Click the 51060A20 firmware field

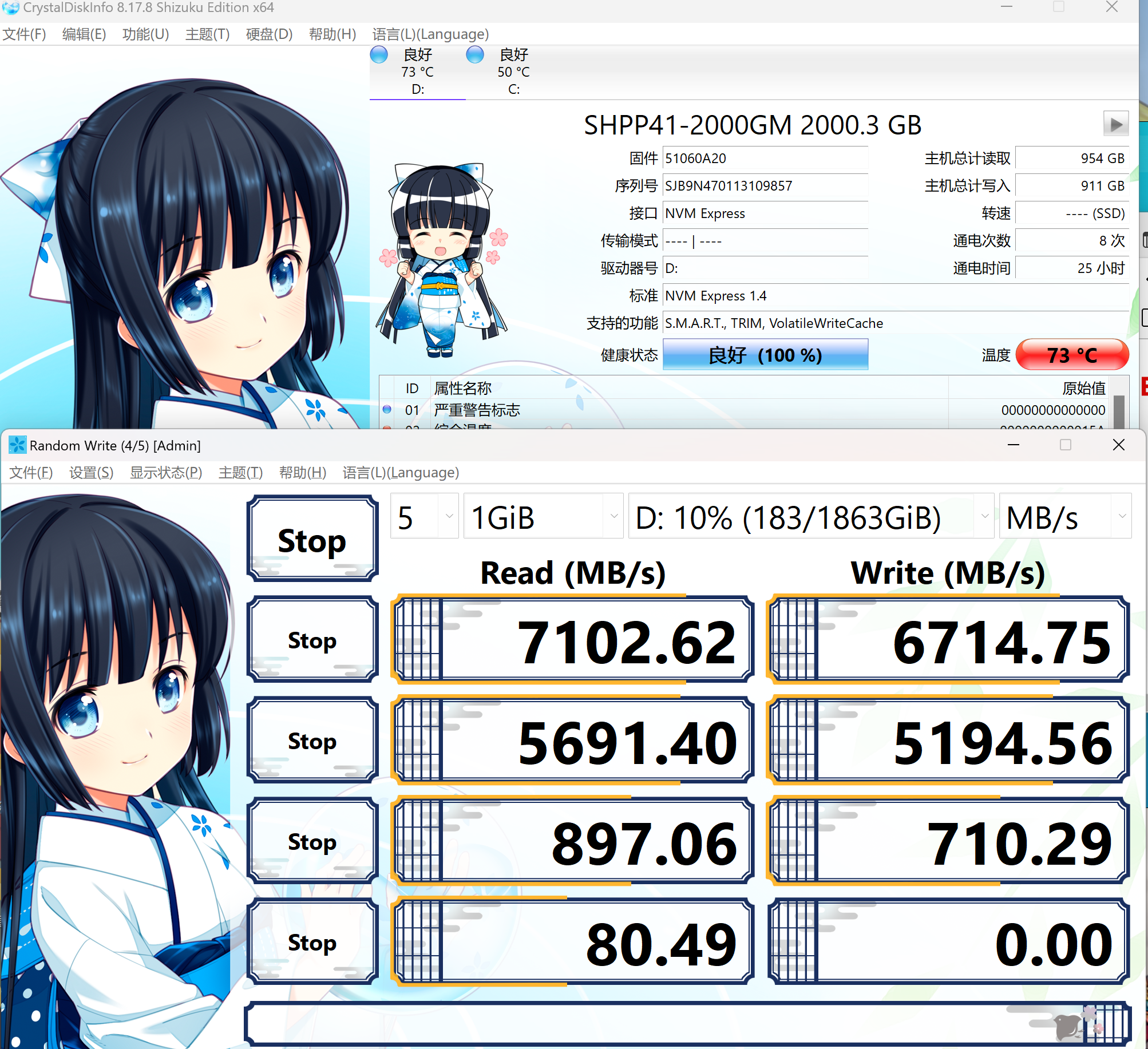(765, 159)
